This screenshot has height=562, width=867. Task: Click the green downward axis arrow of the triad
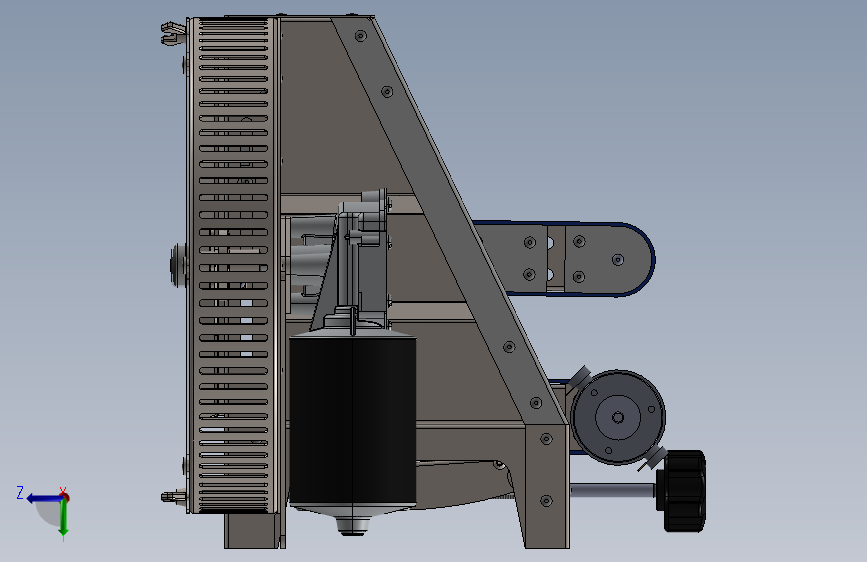click(x=64, y=518)
